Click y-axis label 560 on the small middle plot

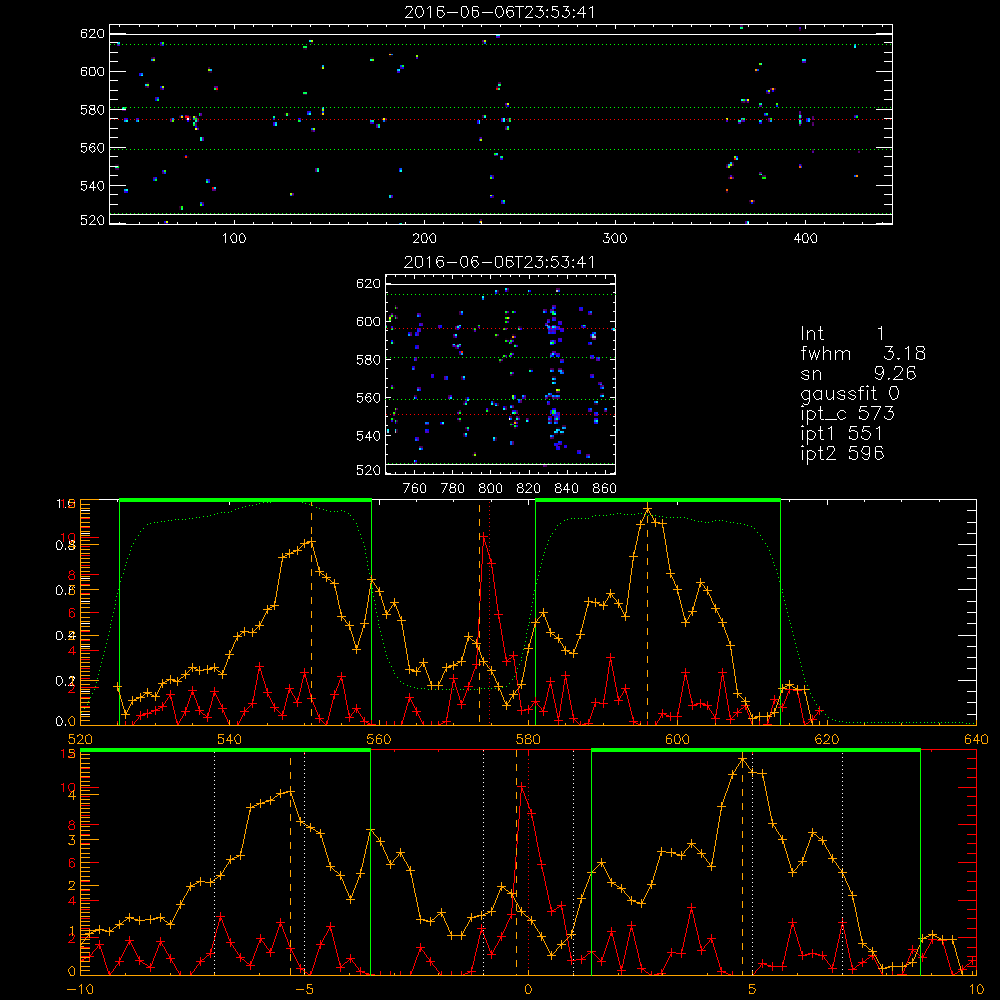point(368,398)
